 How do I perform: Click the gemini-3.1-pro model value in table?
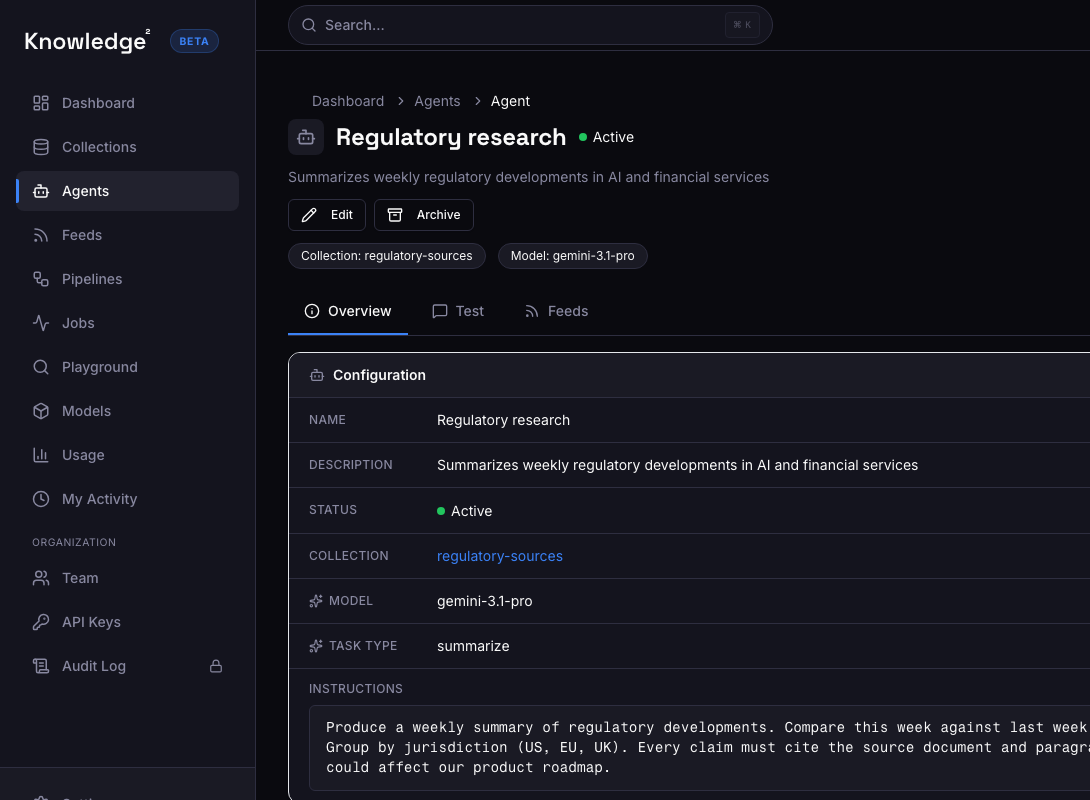click(x=485, y=601)
